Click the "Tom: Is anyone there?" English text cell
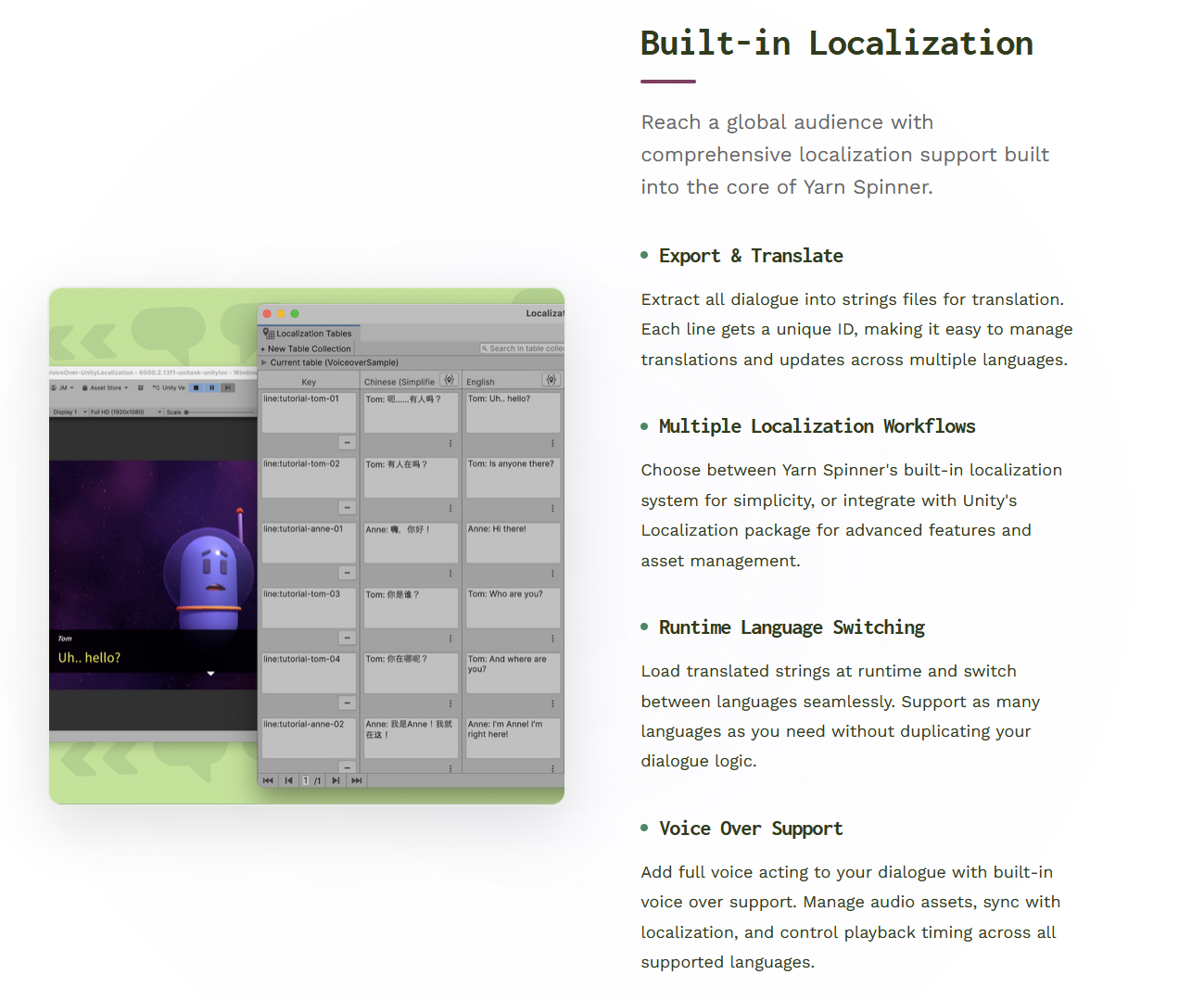The image size is (1204, 1000). (513, 476)
